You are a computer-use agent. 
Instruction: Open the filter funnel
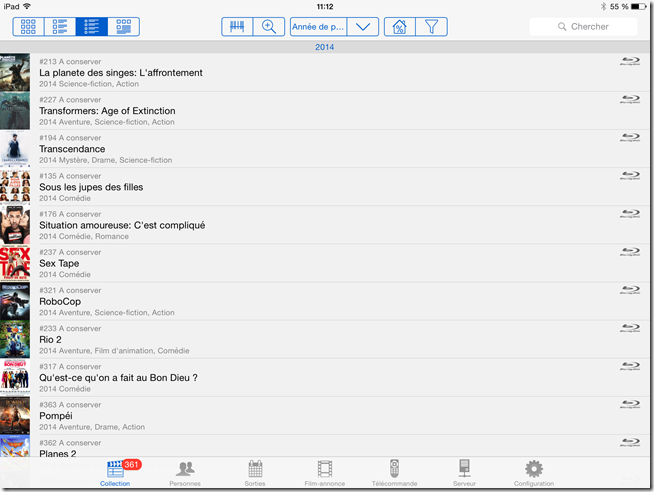click(x=431, y=27)
